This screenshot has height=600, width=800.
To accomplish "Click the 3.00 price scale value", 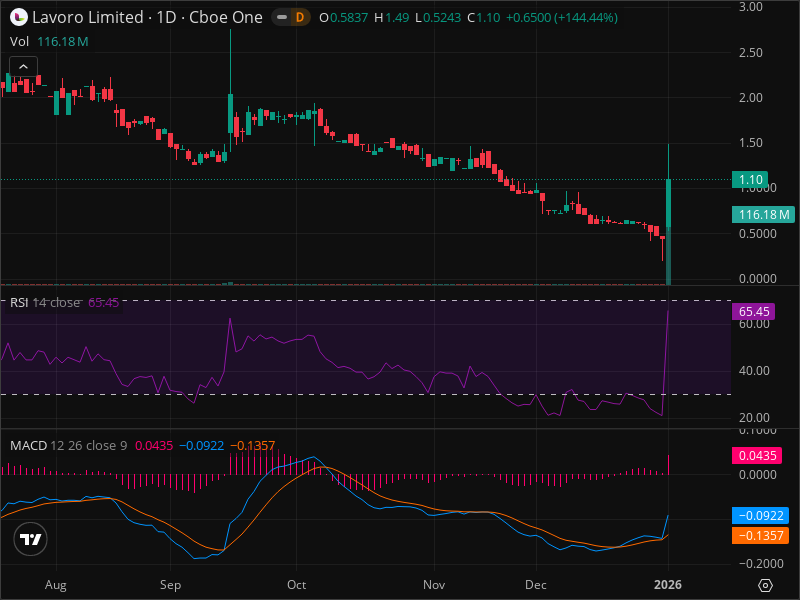I will click(751, 7).
